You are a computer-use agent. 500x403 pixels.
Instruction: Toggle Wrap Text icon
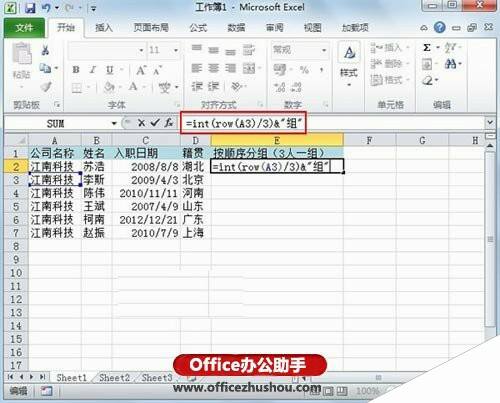point(249,50)
